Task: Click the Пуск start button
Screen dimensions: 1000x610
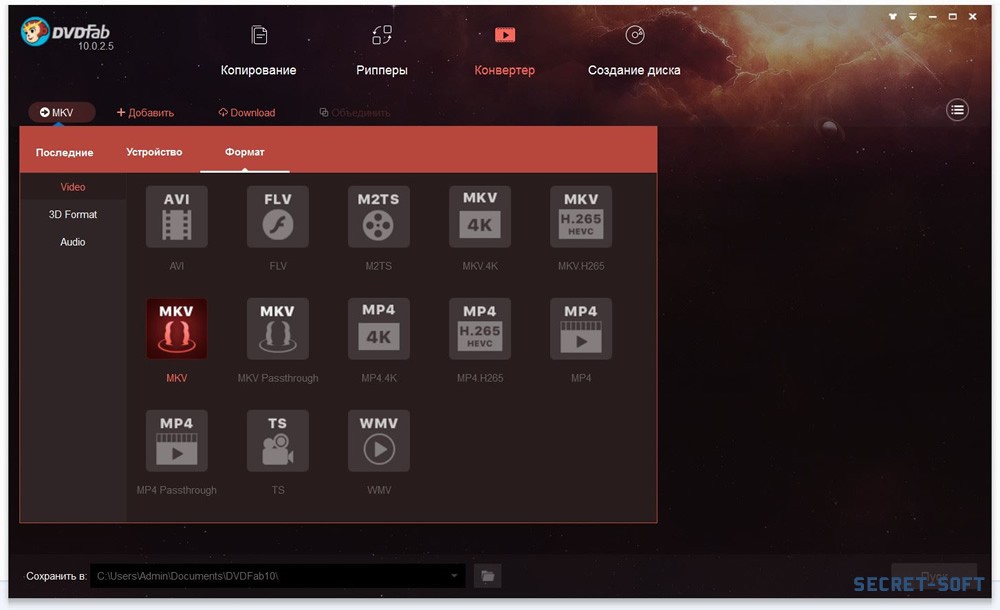Action: pos(934,576)
